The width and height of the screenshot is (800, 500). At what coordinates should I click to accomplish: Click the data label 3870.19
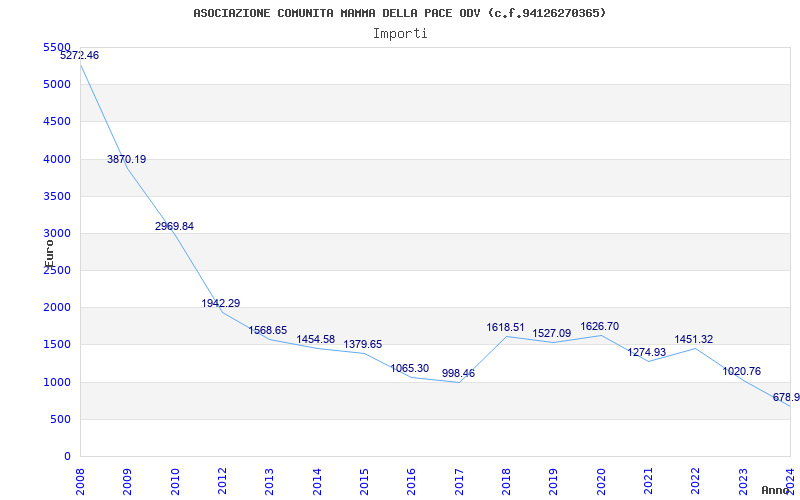(x=127, y=159)
